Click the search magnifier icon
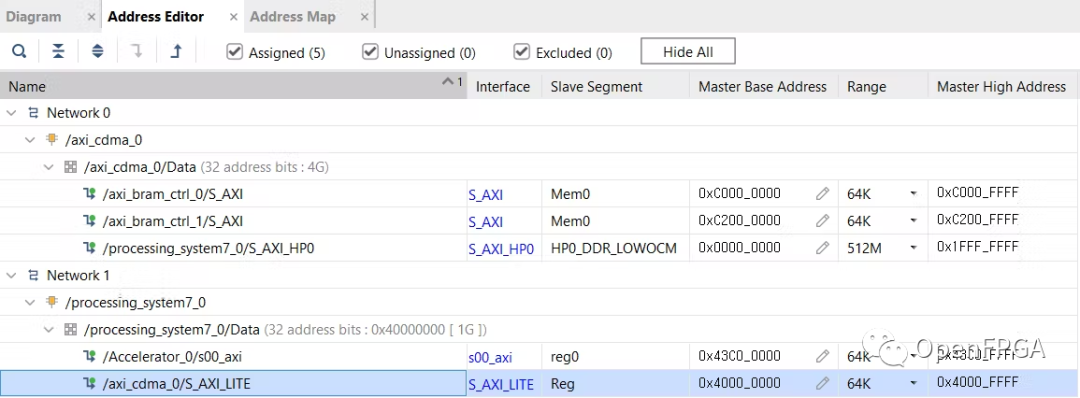Viewport: 1080px width, 398px height. click(19, 52)
